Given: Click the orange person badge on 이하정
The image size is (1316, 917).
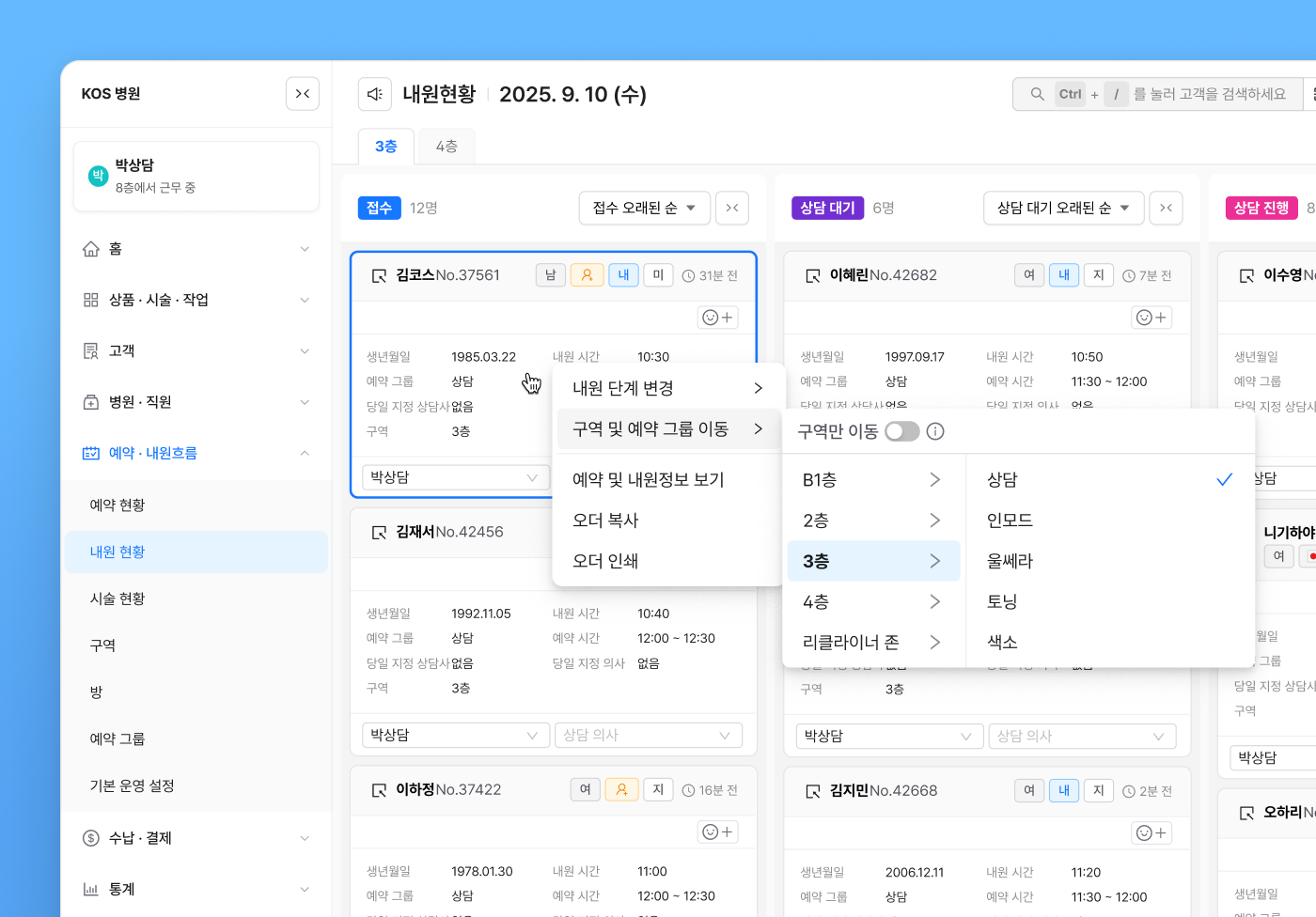Looking at the screenshot, I should point(621,790).
